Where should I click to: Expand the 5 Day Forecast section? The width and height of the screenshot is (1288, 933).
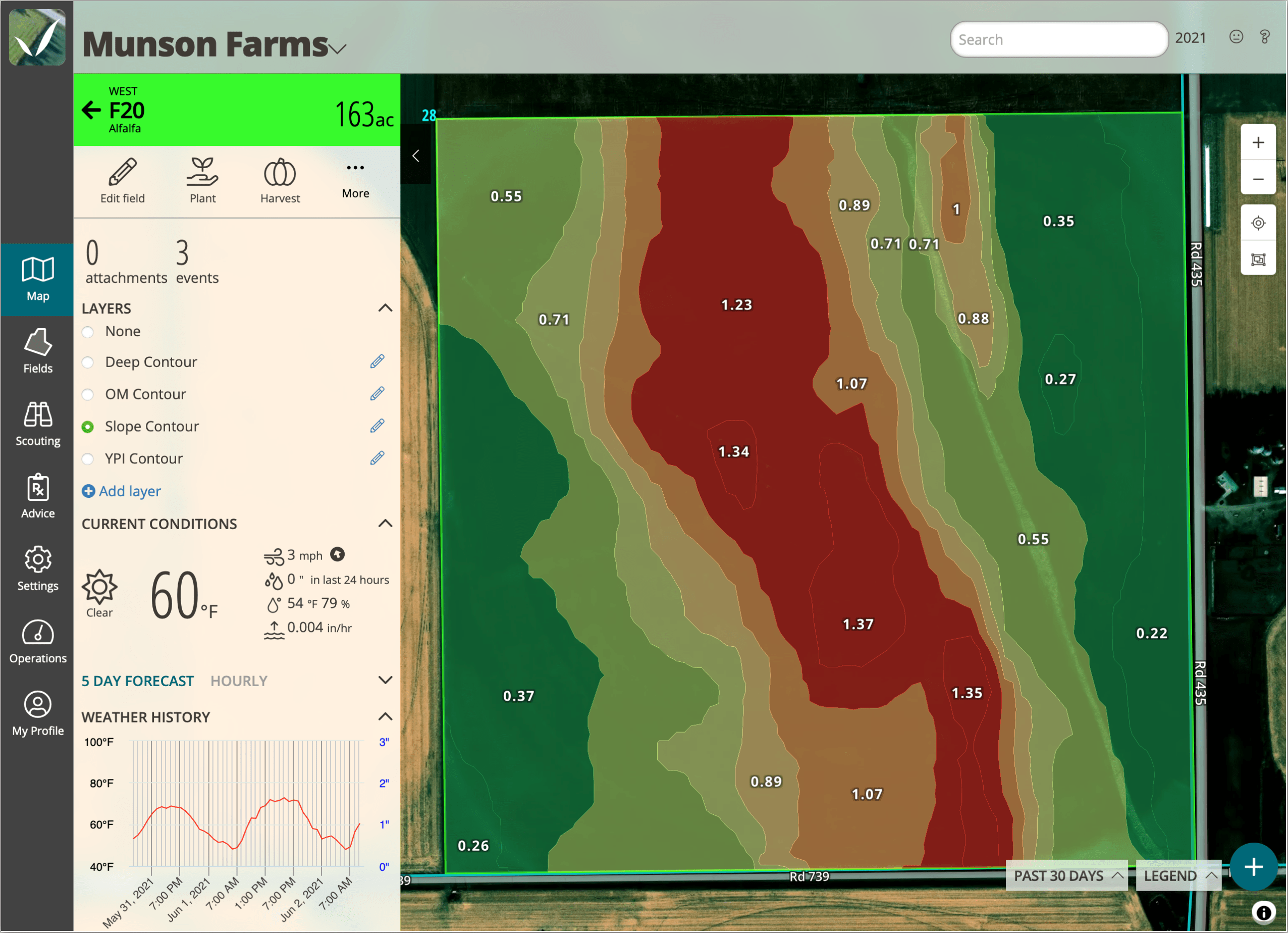point(385,680)
